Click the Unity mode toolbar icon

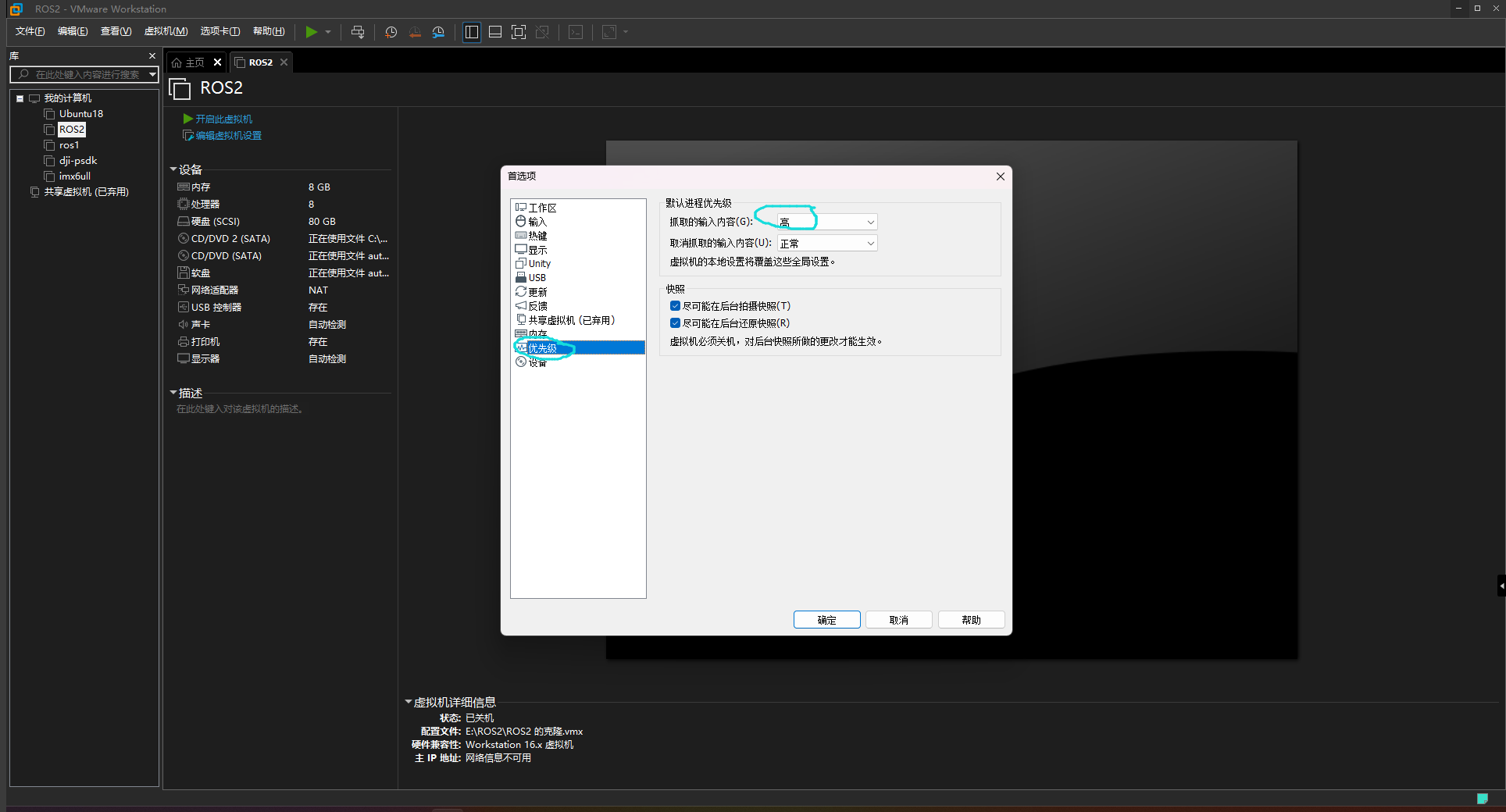542,32
